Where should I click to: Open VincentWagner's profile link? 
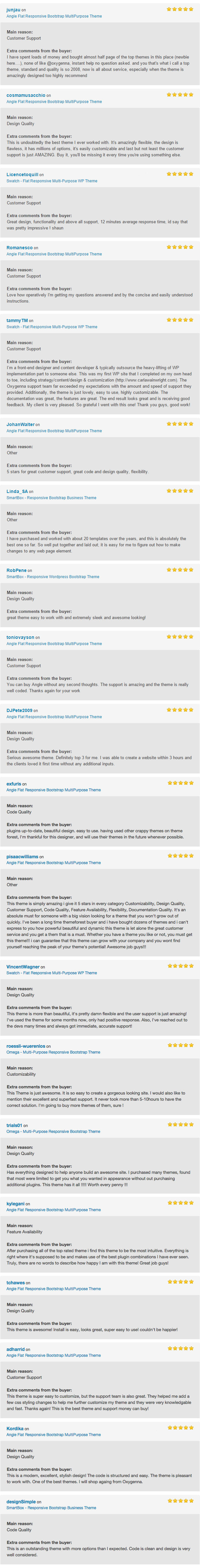(x=23, y=966)
